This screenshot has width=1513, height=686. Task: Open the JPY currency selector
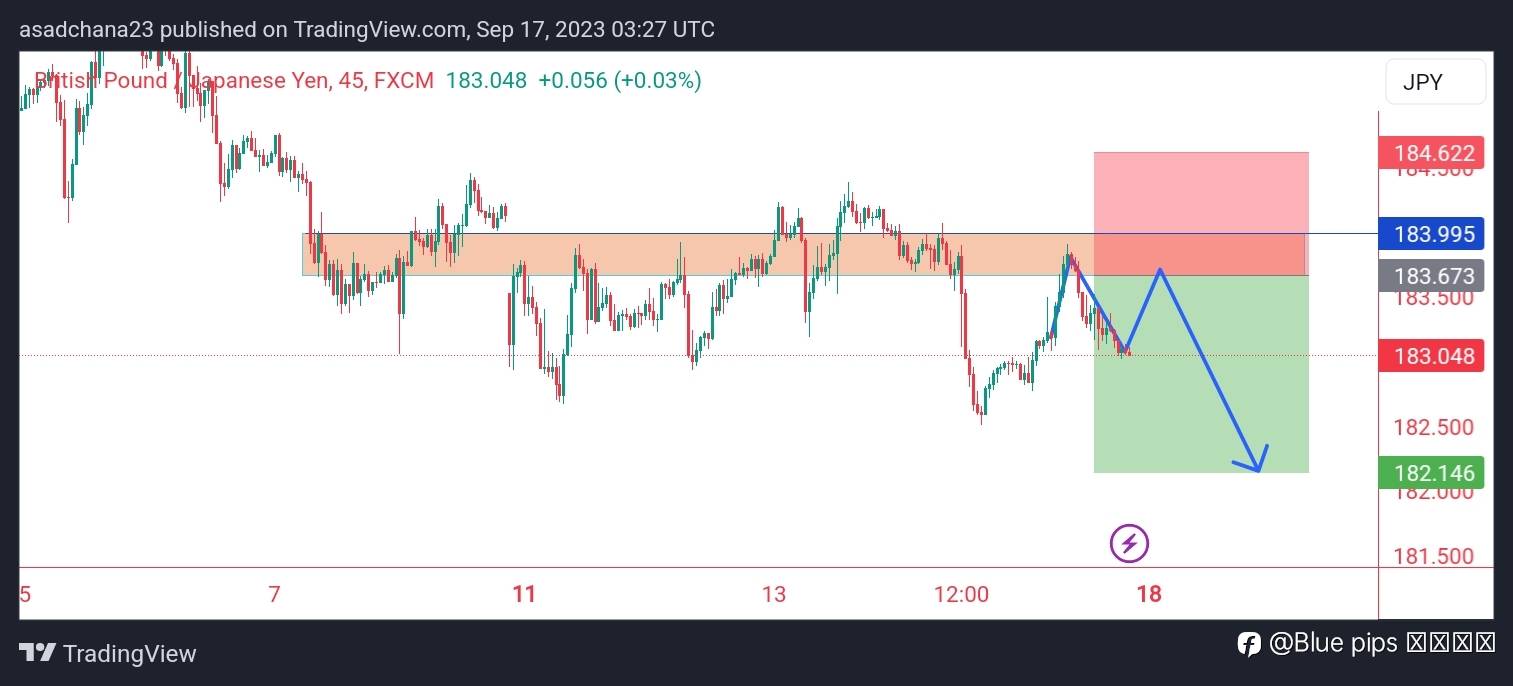click(x=1434, y=82)
